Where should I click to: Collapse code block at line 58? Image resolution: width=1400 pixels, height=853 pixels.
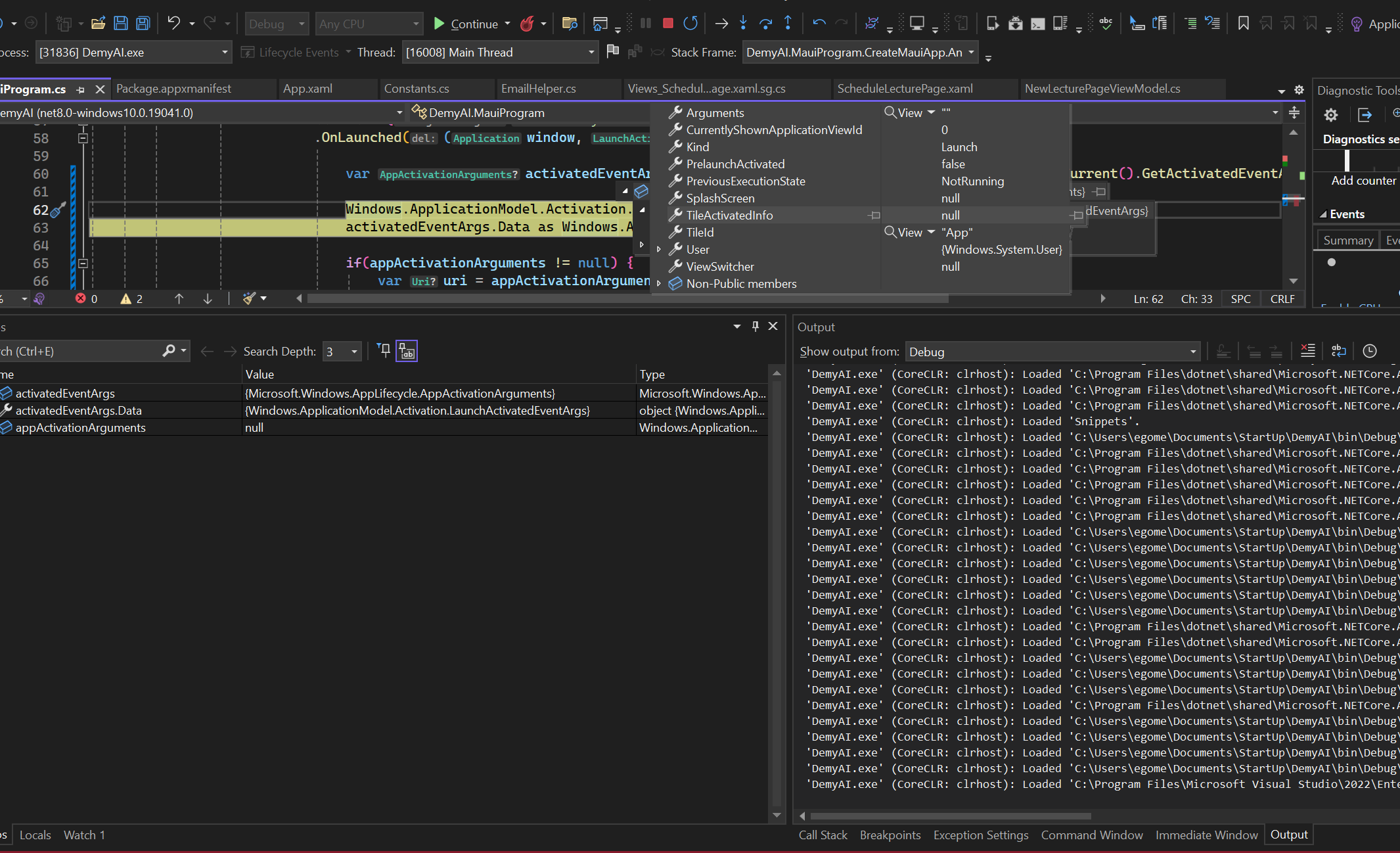pyautogui.click(x=83, y=139)
